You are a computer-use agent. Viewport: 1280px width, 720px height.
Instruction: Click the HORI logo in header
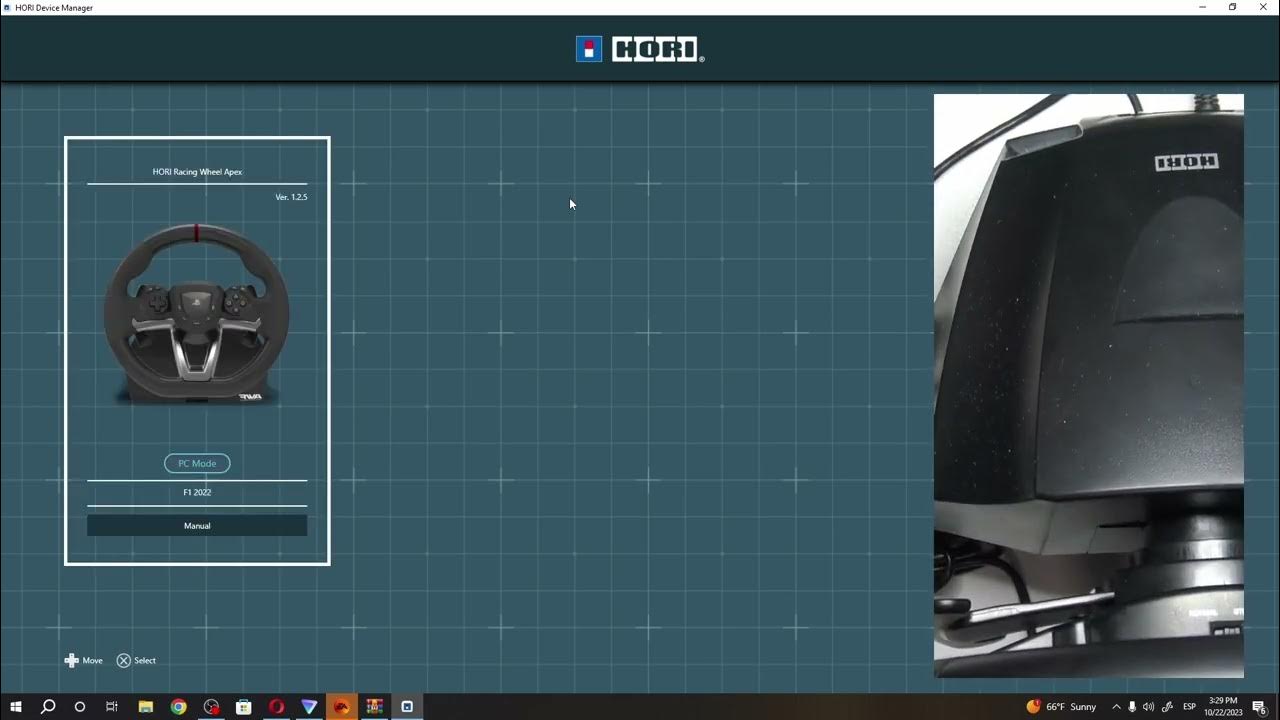(x=640, y=49)
